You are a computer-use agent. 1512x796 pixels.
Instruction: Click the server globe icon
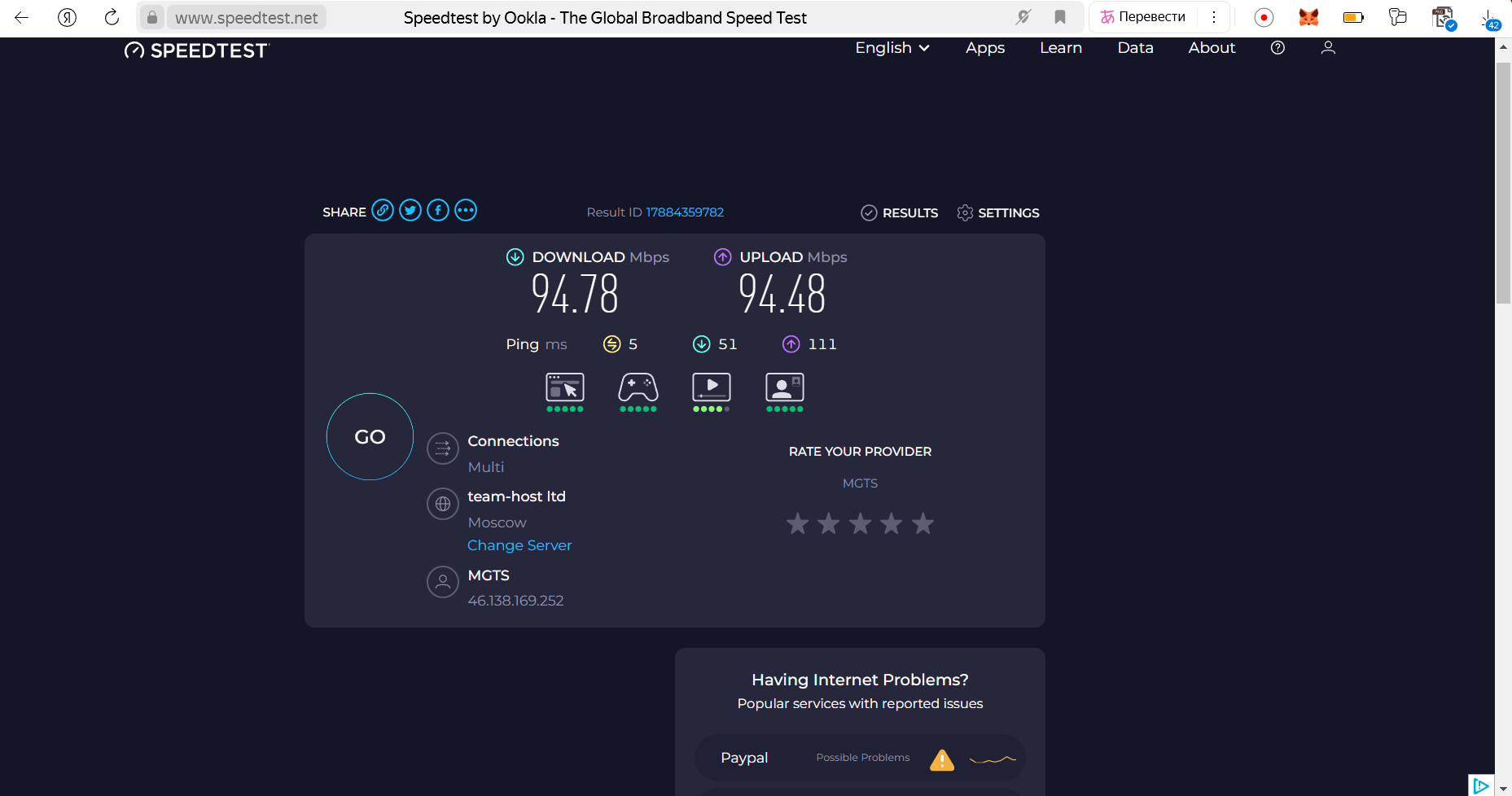click(x=443, y=504)
